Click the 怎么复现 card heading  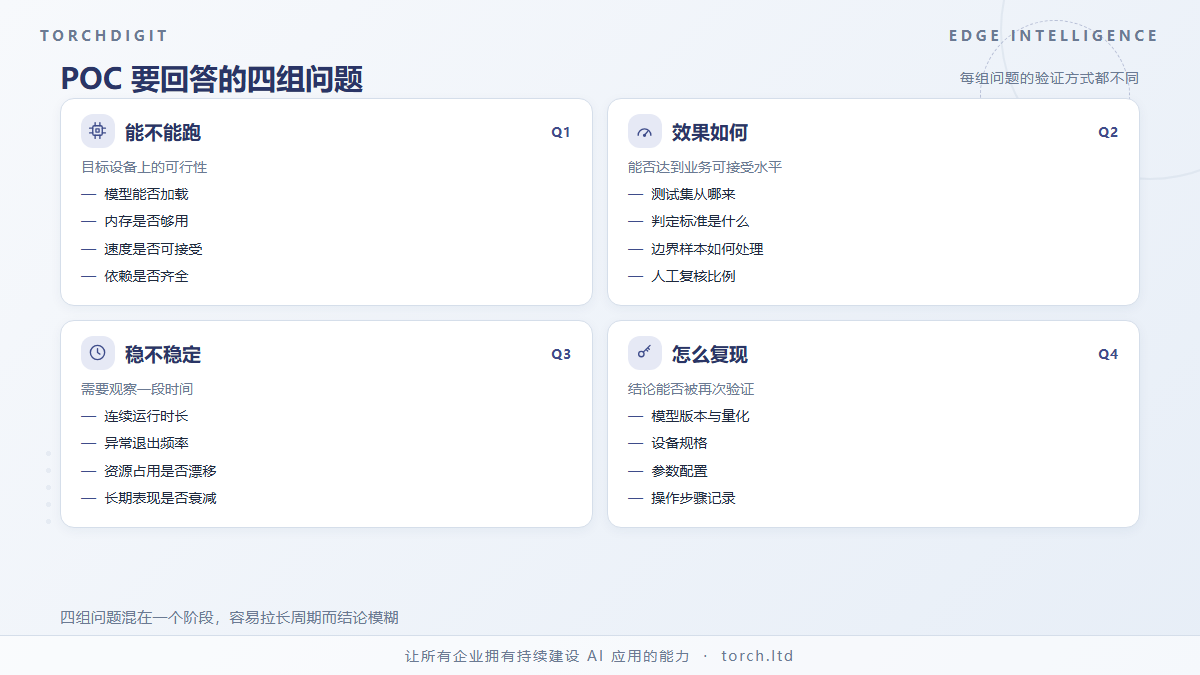710,355
